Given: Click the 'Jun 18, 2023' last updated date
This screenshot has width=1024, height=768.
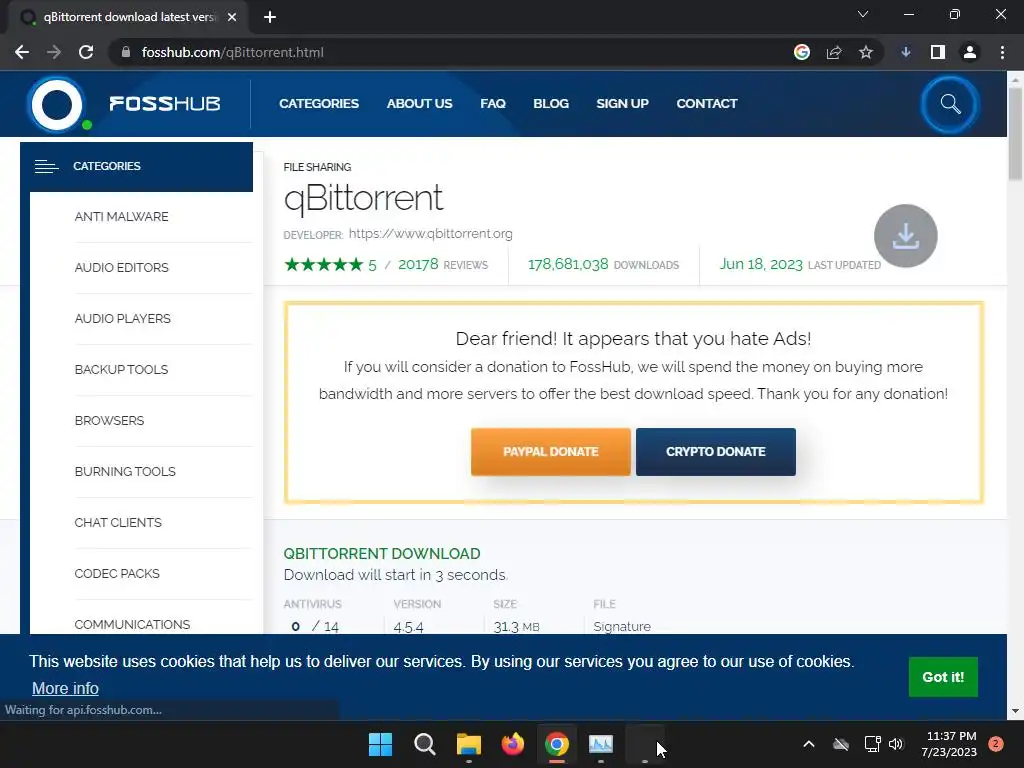Looking at the screenshot, I should [x=761, y=264].
